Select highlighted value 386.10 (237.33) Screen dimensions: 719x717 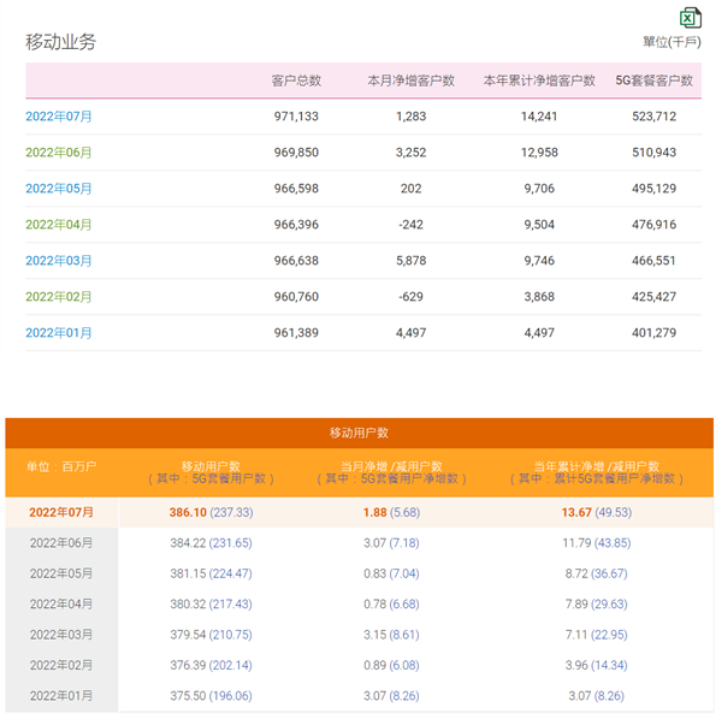pos(211,513)
